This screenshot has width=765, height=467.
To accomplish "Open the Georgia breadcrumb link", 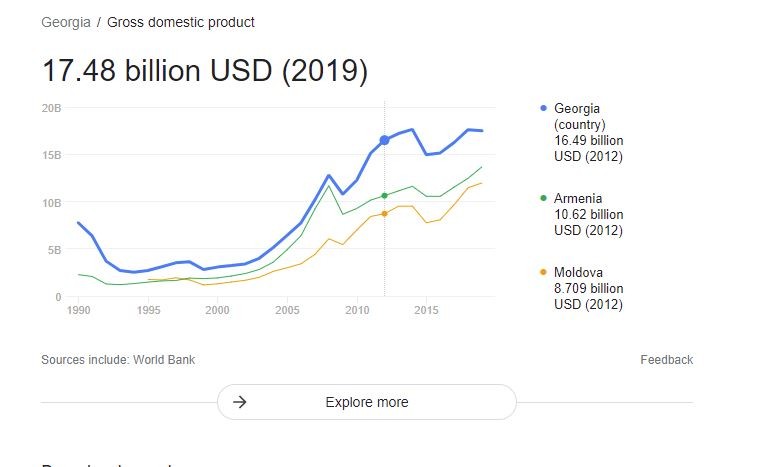I will [66, 22].
